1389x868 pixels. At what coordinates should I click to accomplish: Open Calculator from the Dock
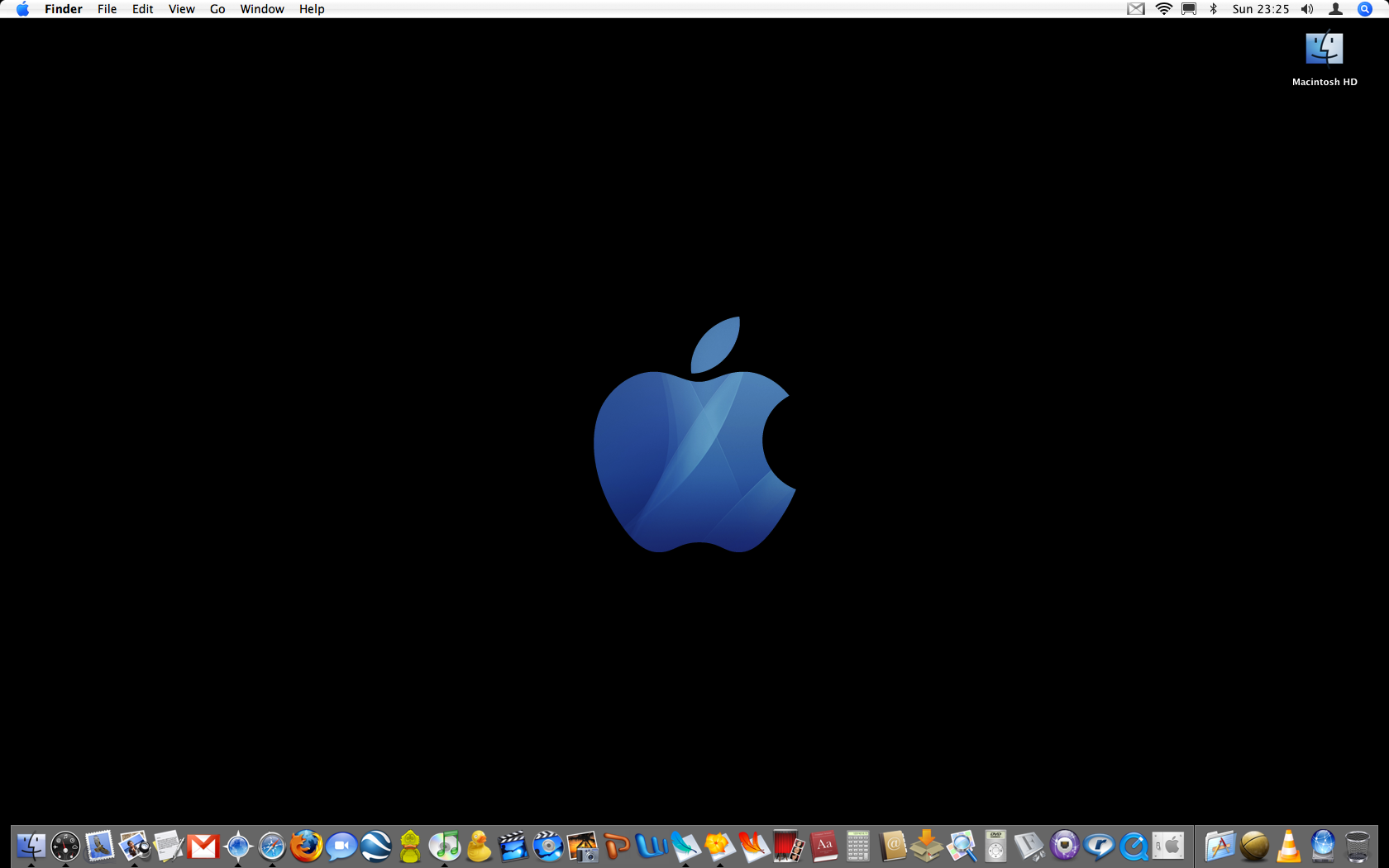(x=857, y=846)
